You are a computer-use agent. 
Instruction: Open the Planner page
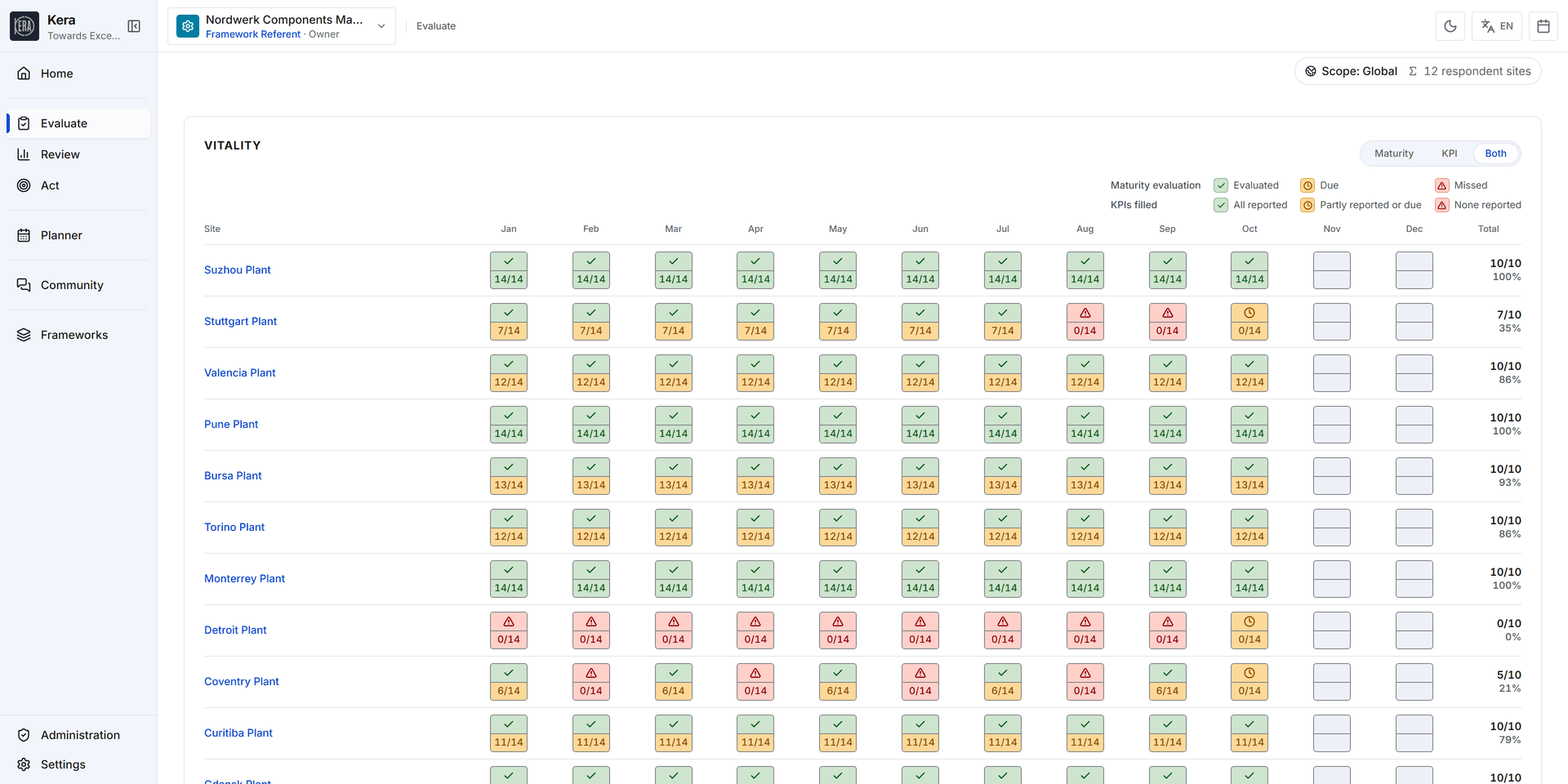click(x=78, y=235)
